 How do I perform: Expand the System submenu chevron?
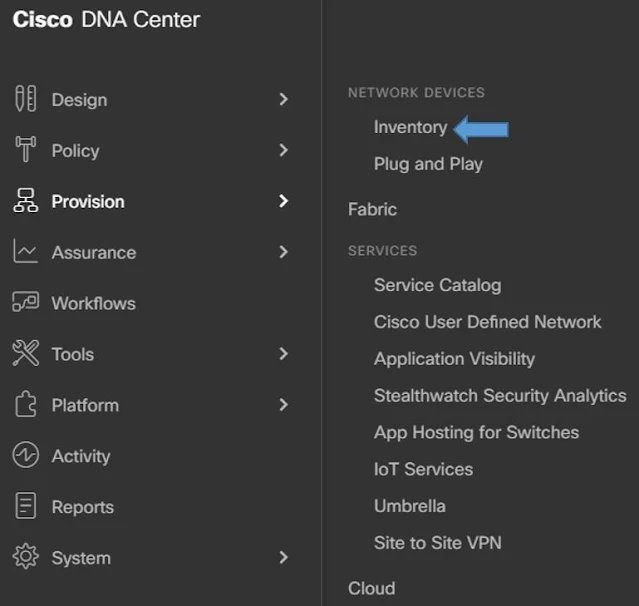click(283, 558)
